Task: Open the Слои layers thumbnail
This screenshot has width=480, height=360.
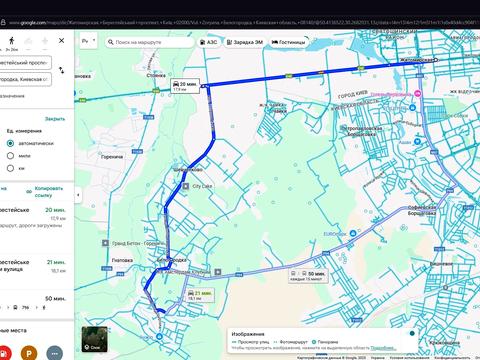Action: coord(95,339)
